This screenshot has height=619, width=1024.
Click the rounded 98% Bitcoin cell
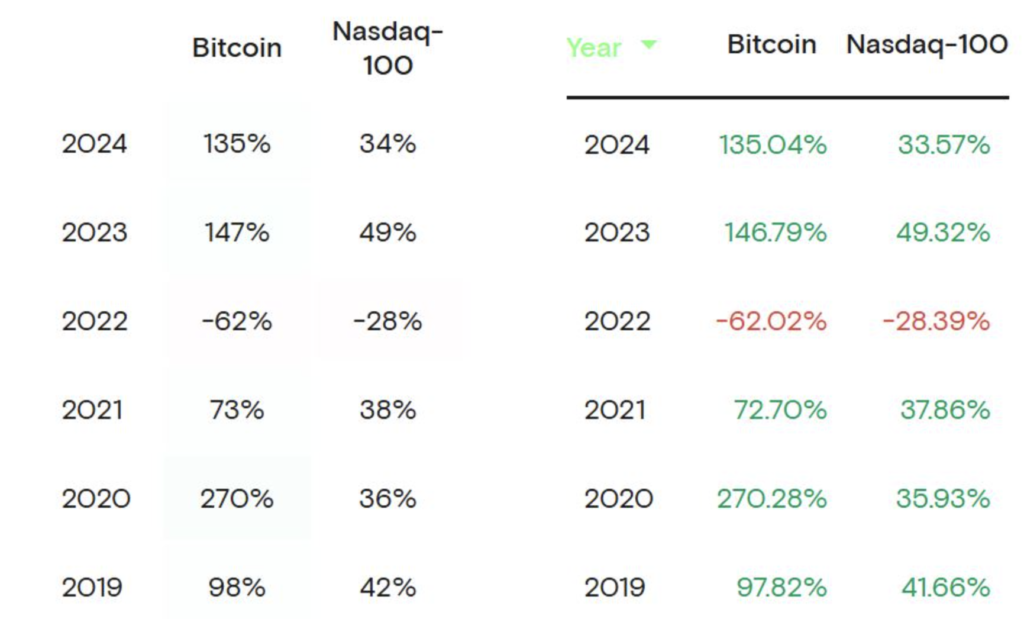pos(237,587)
